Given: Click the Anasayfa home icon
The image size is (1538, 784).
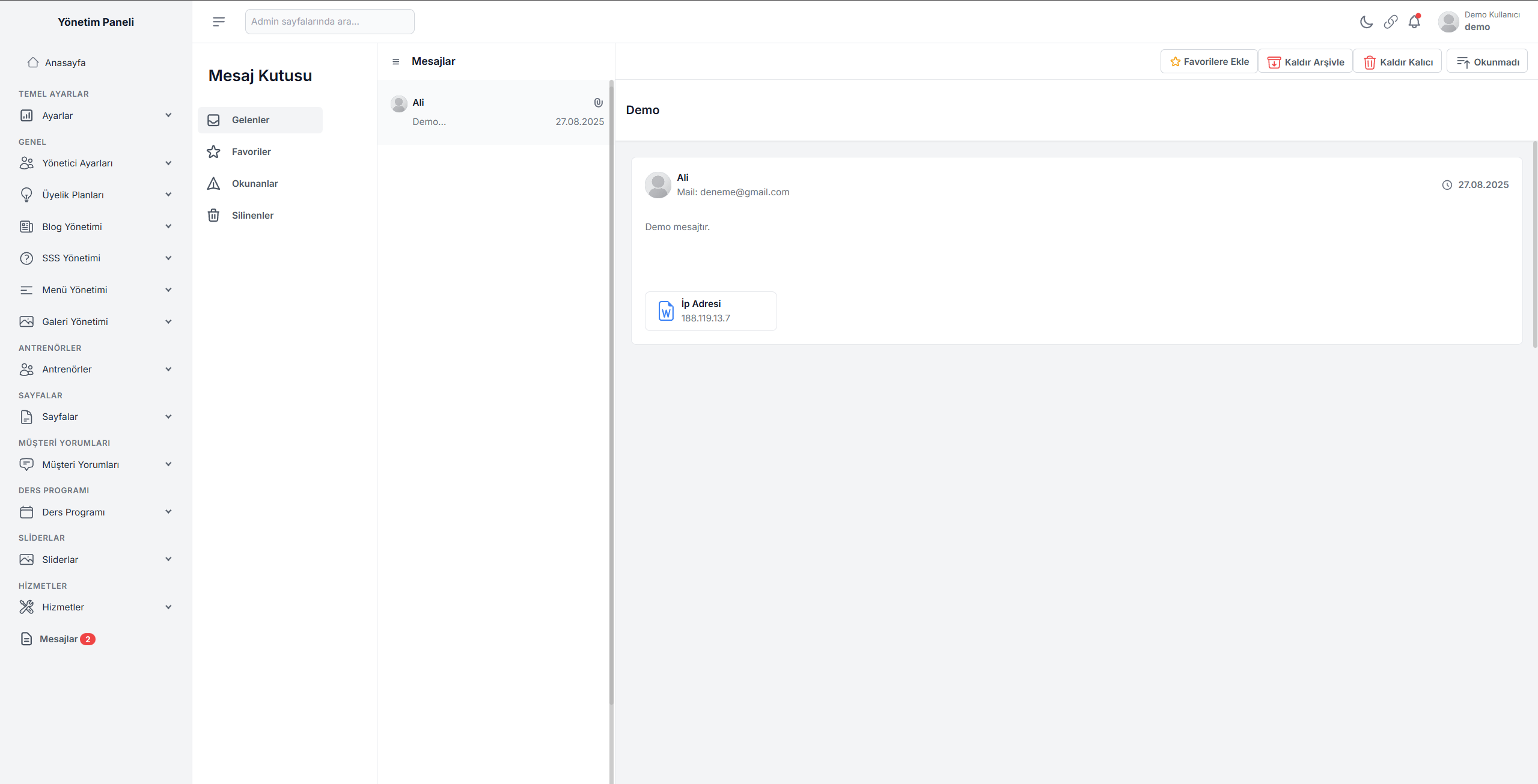Looking at the screenshot, I should point(33,62).
